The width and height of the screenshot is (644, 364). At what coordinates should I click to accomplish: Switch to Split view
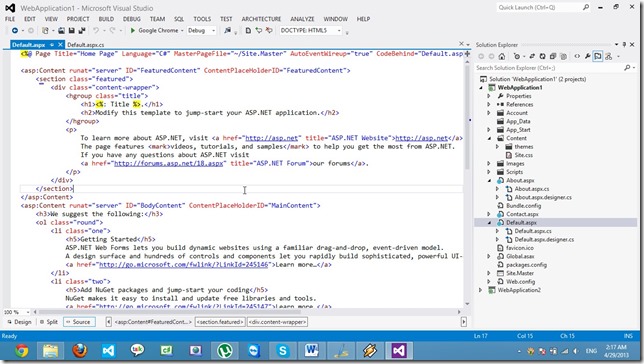[x=49, y=322]
